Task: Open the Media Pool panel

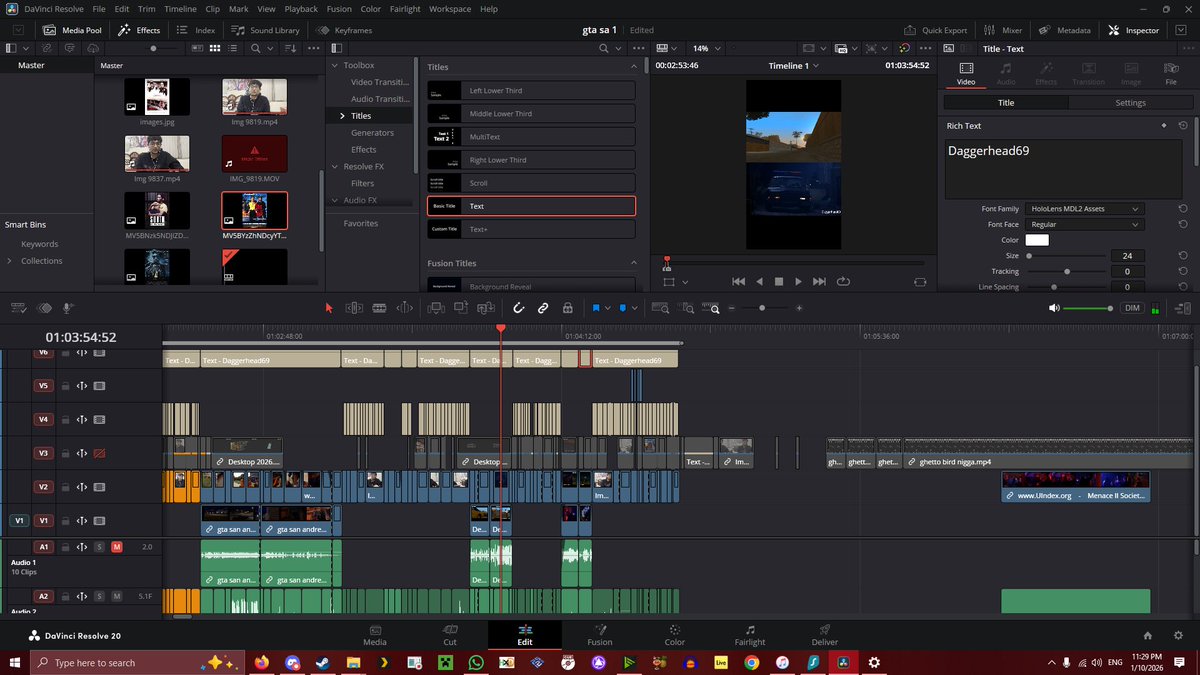Action: pos(72,30)
